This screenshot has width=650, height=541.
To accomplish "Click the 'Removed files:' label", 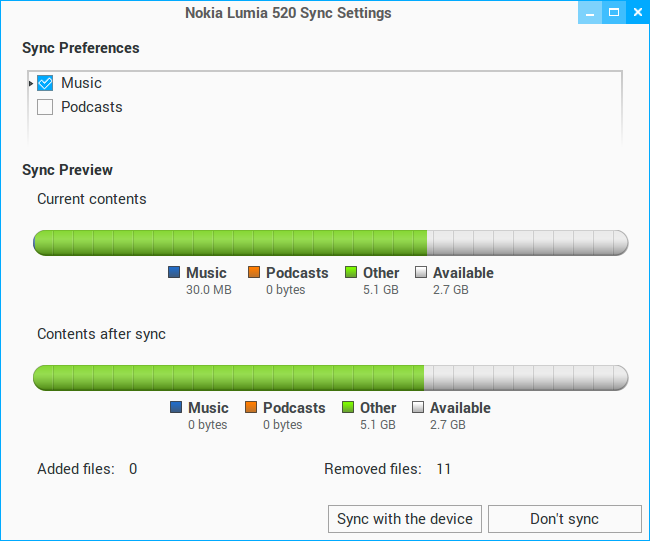I will click(373, 469).
